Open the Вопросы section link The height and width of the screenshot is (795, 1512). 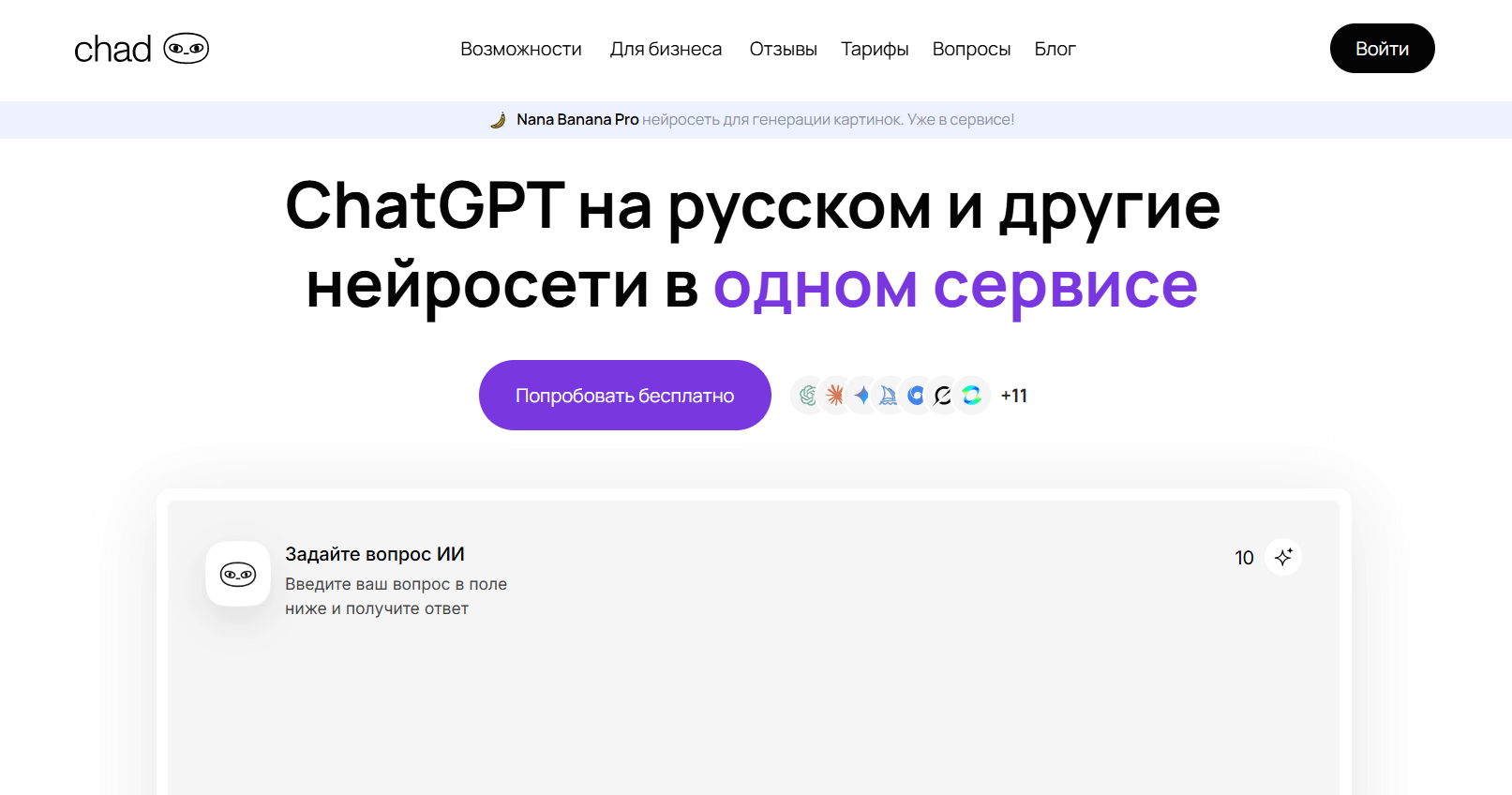[971, 49]
